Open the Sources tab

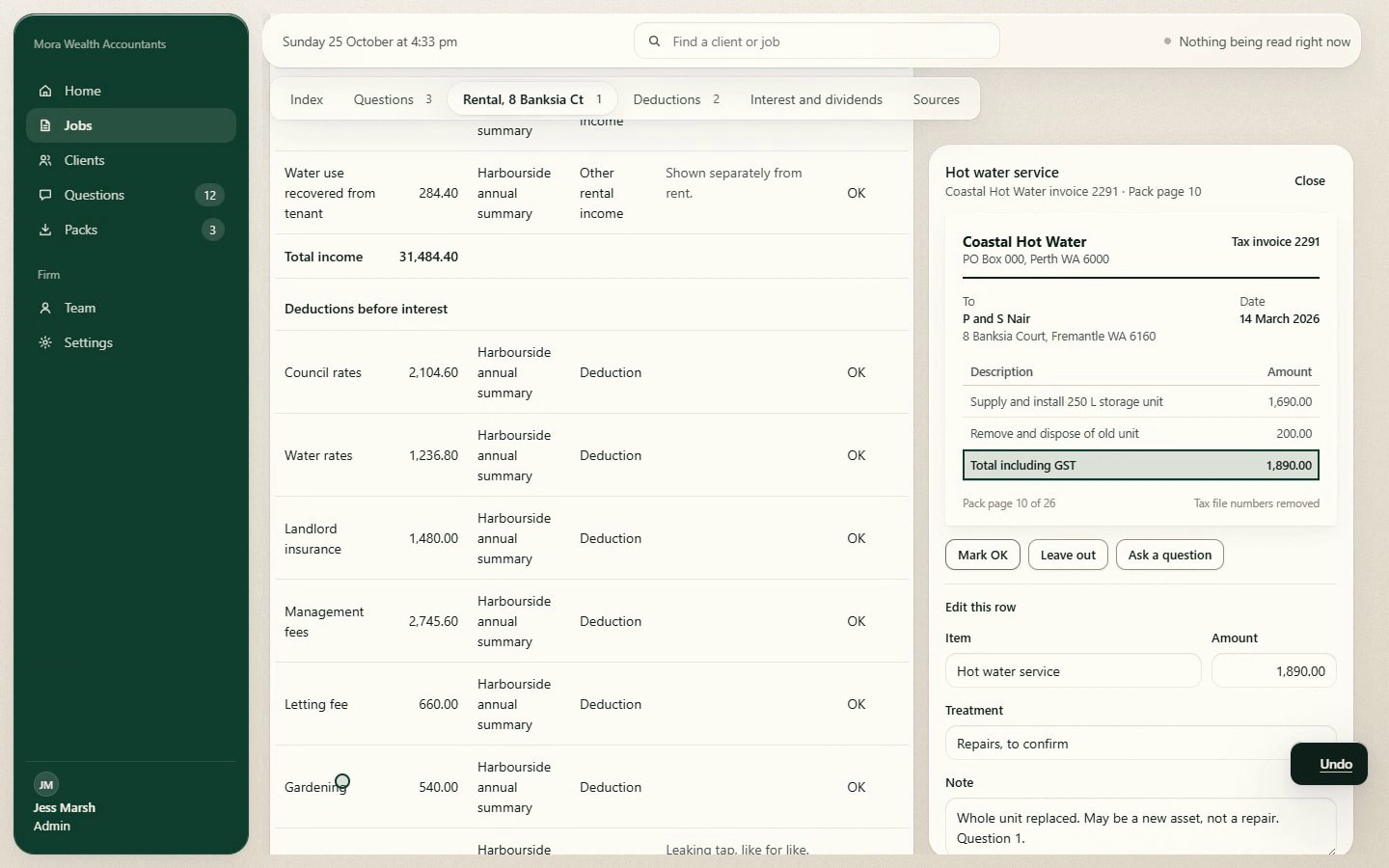(936, 99)
